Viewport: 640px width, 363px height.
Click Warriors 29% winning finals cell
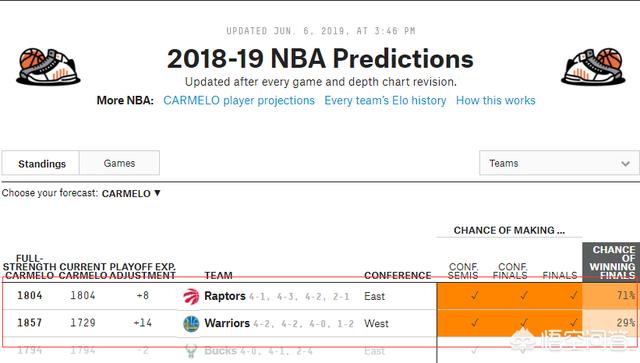(611, 323)
